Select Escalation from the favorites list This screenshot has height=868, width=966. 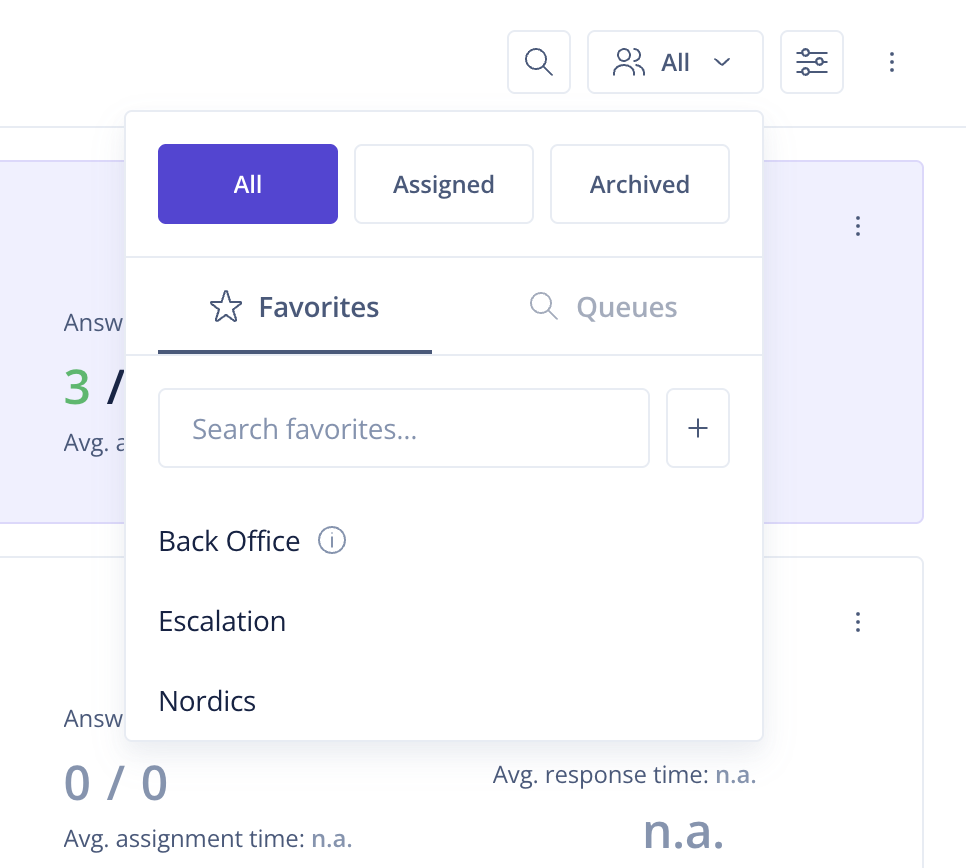click(x=222, y=621)
